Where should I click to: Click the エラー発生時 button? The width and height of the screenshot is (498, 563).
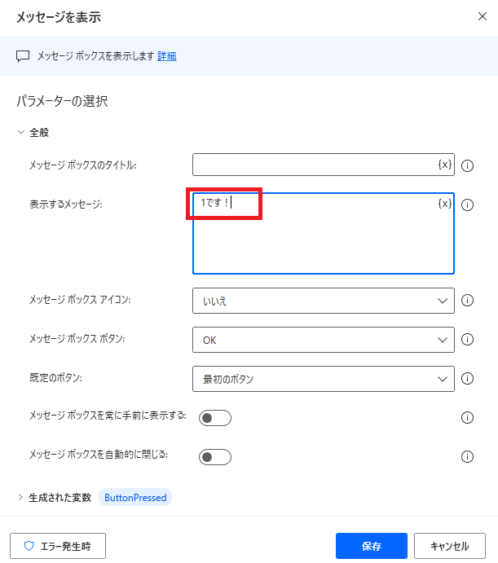pyautogui.click(x=58, y=546)
